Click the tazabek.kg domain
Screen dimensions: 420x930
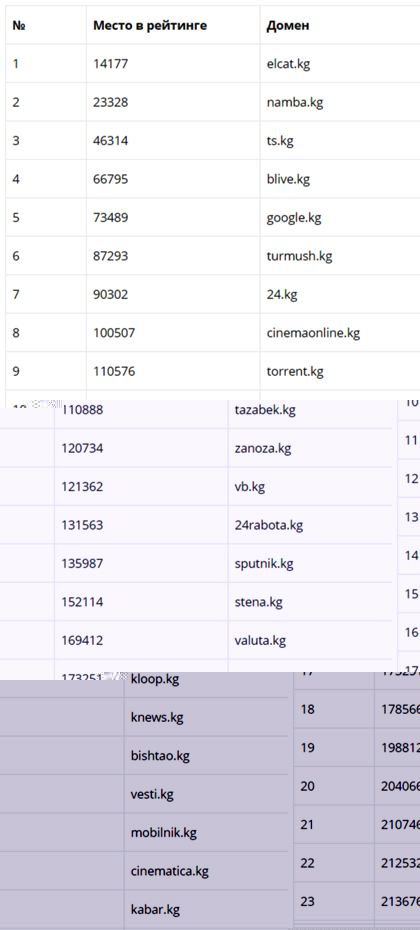(265, 410)
